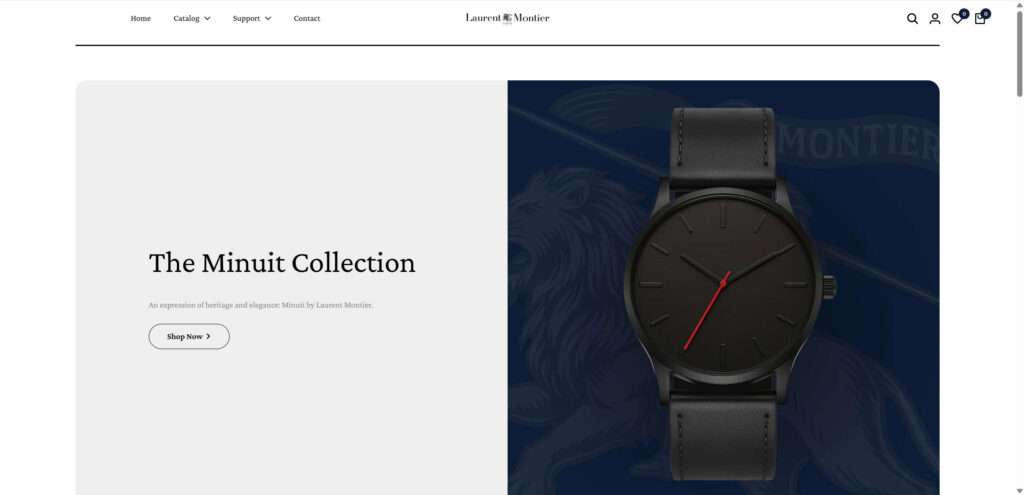
Task: Click the Minuit tagline text below heading
Action: (261, 305)
